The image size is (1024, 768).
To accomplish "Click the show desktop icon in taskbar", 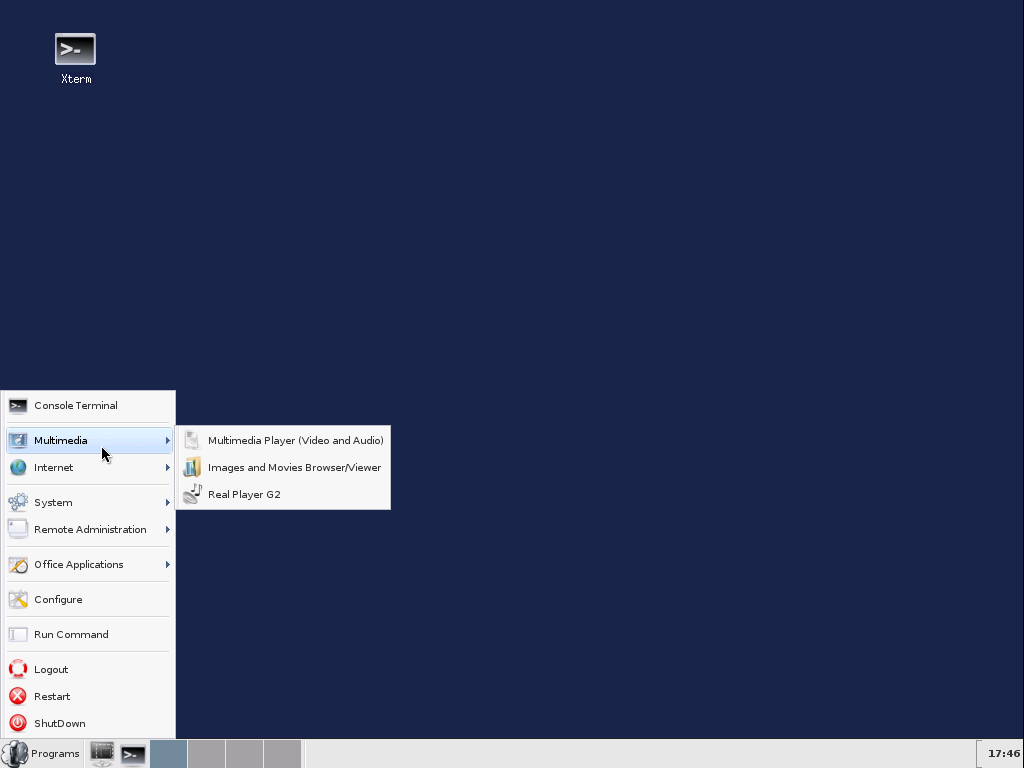I will [x=102, y=754].
